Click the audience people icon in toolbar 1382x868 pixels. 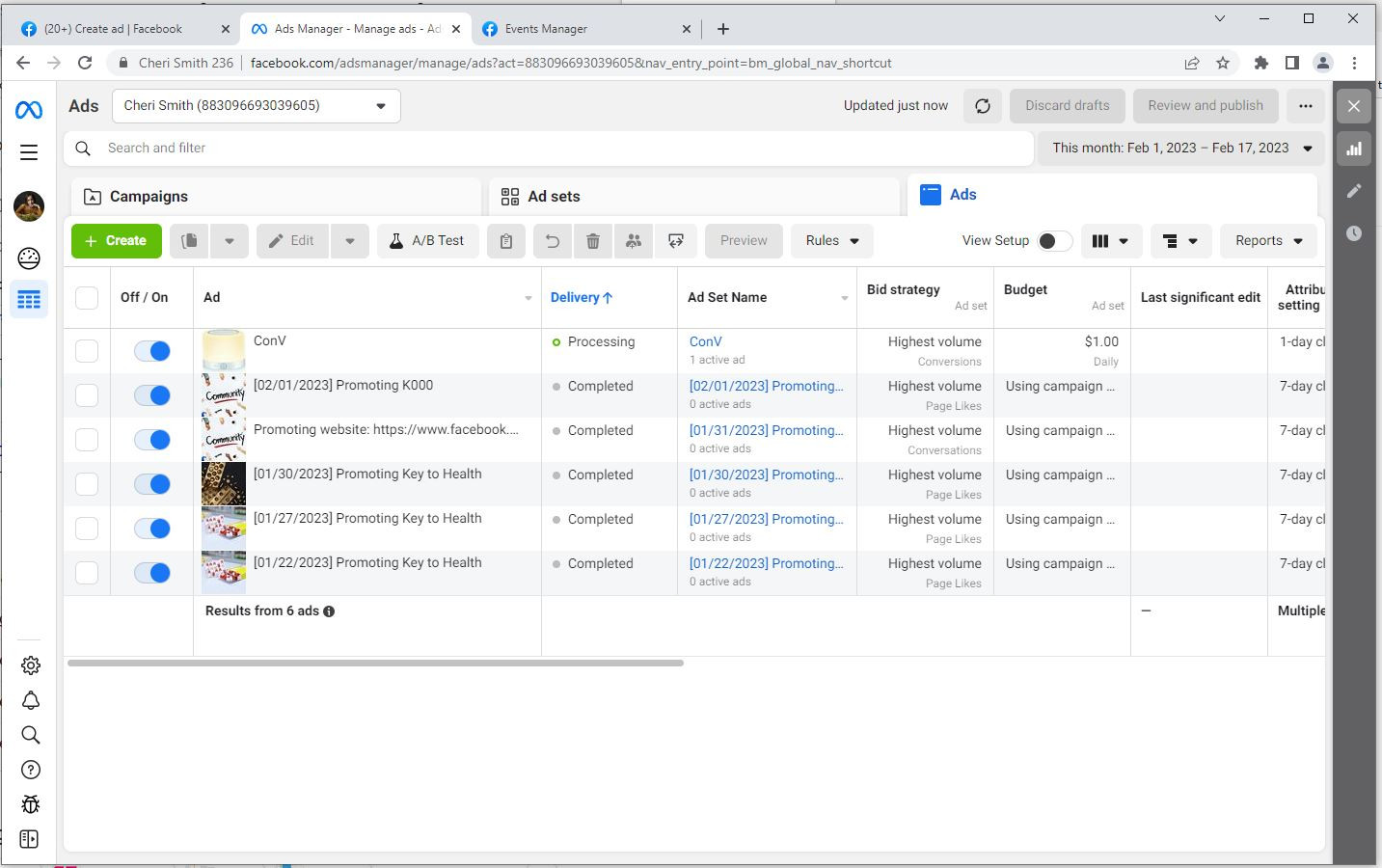click(634, 241)
